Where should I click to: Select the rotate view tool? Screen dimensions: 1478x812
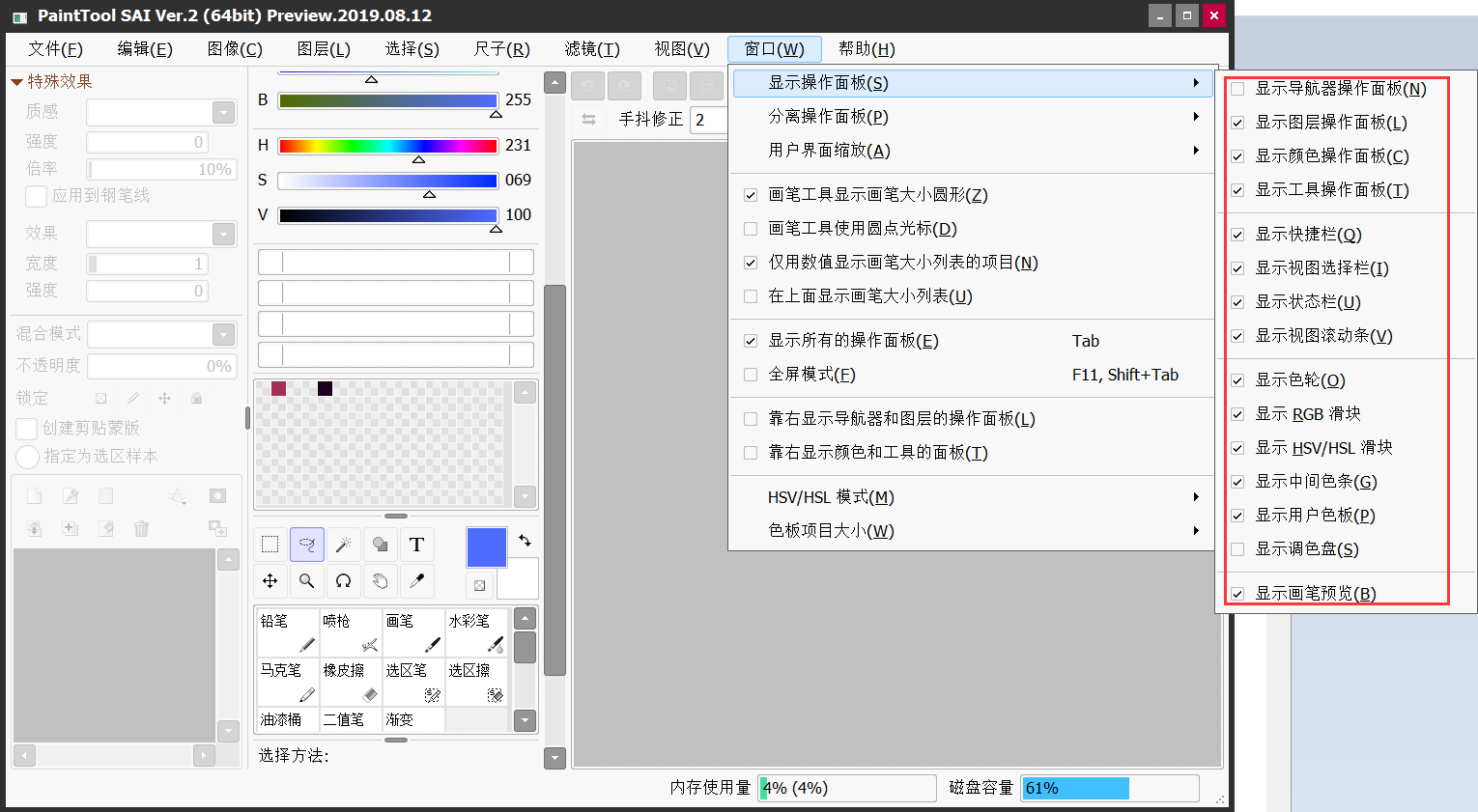point(343,580)
